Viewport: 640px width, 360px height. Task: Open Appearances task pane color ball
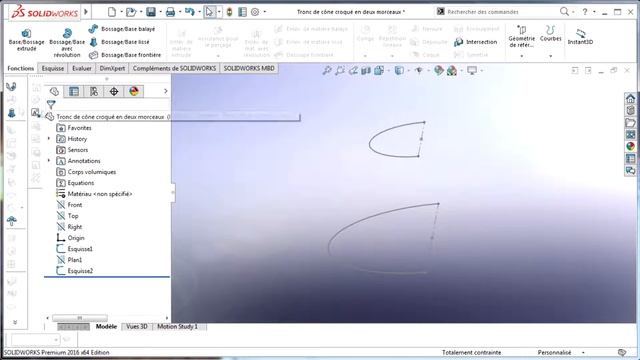tap(630, 146)
